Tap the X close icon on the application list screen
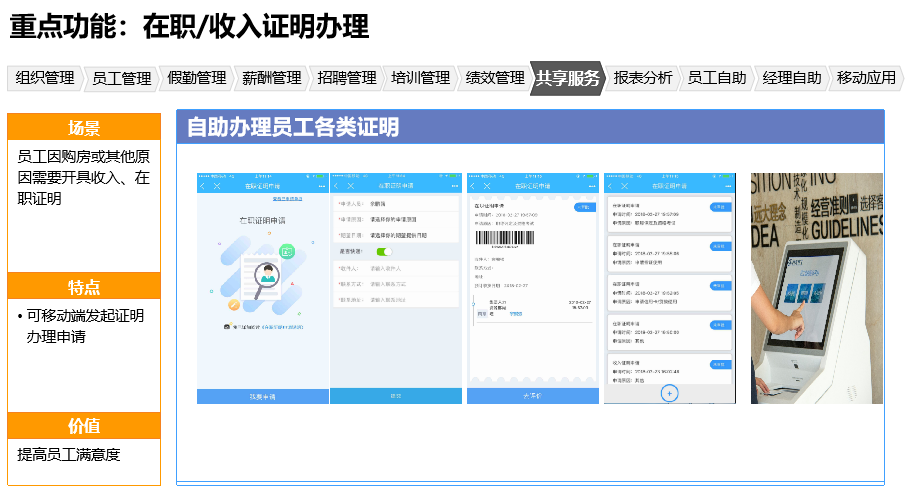This screenshot has width=905, height=486. tap(624, 186)
